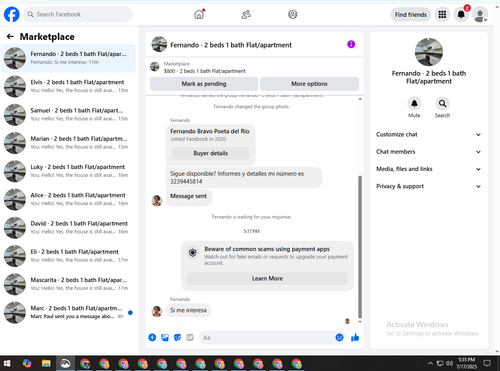Open the Luky conversation
Viewport: 500px width, 371px height.
68,171
